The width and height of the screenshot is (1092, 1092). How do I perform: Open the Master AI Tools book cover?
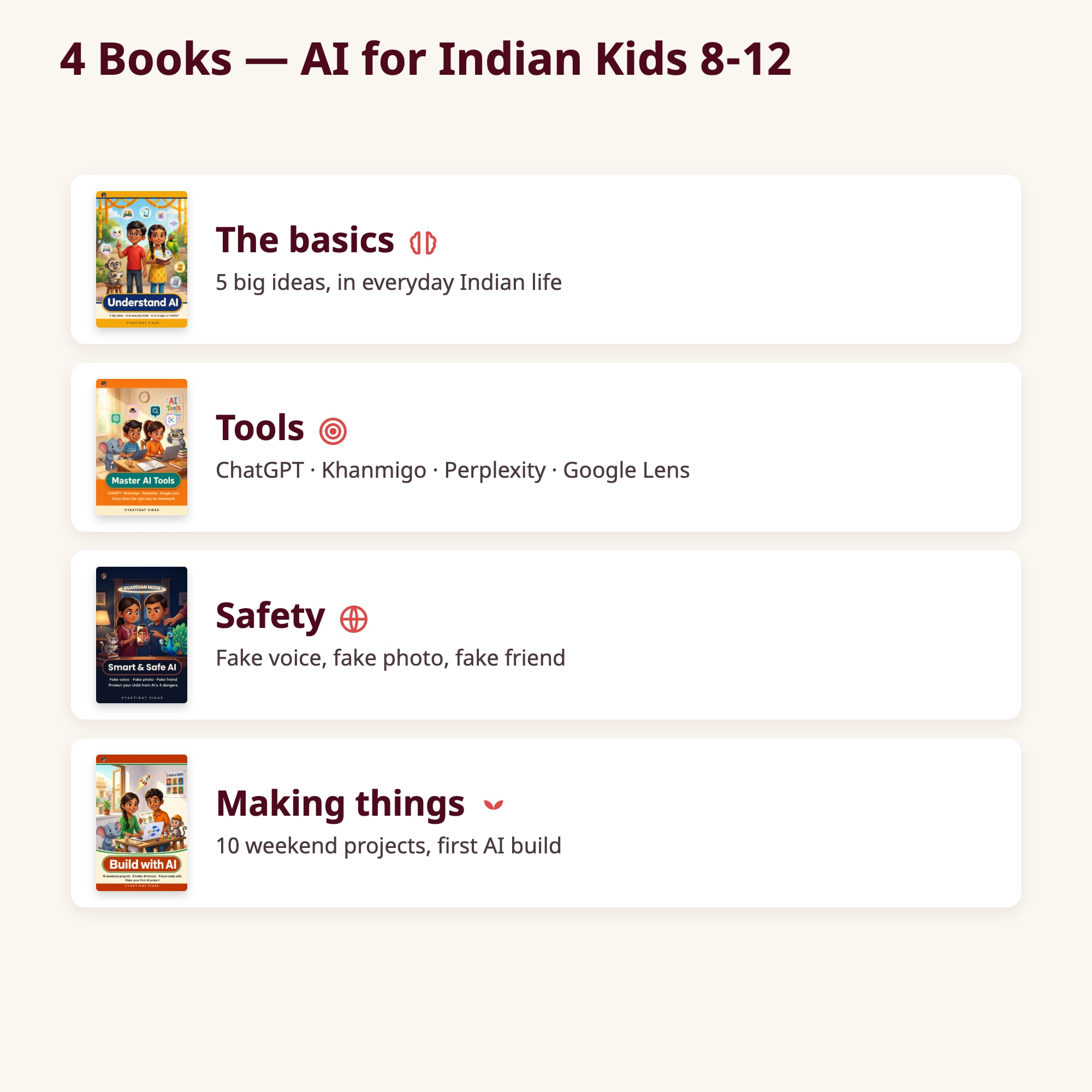(141, 447)
